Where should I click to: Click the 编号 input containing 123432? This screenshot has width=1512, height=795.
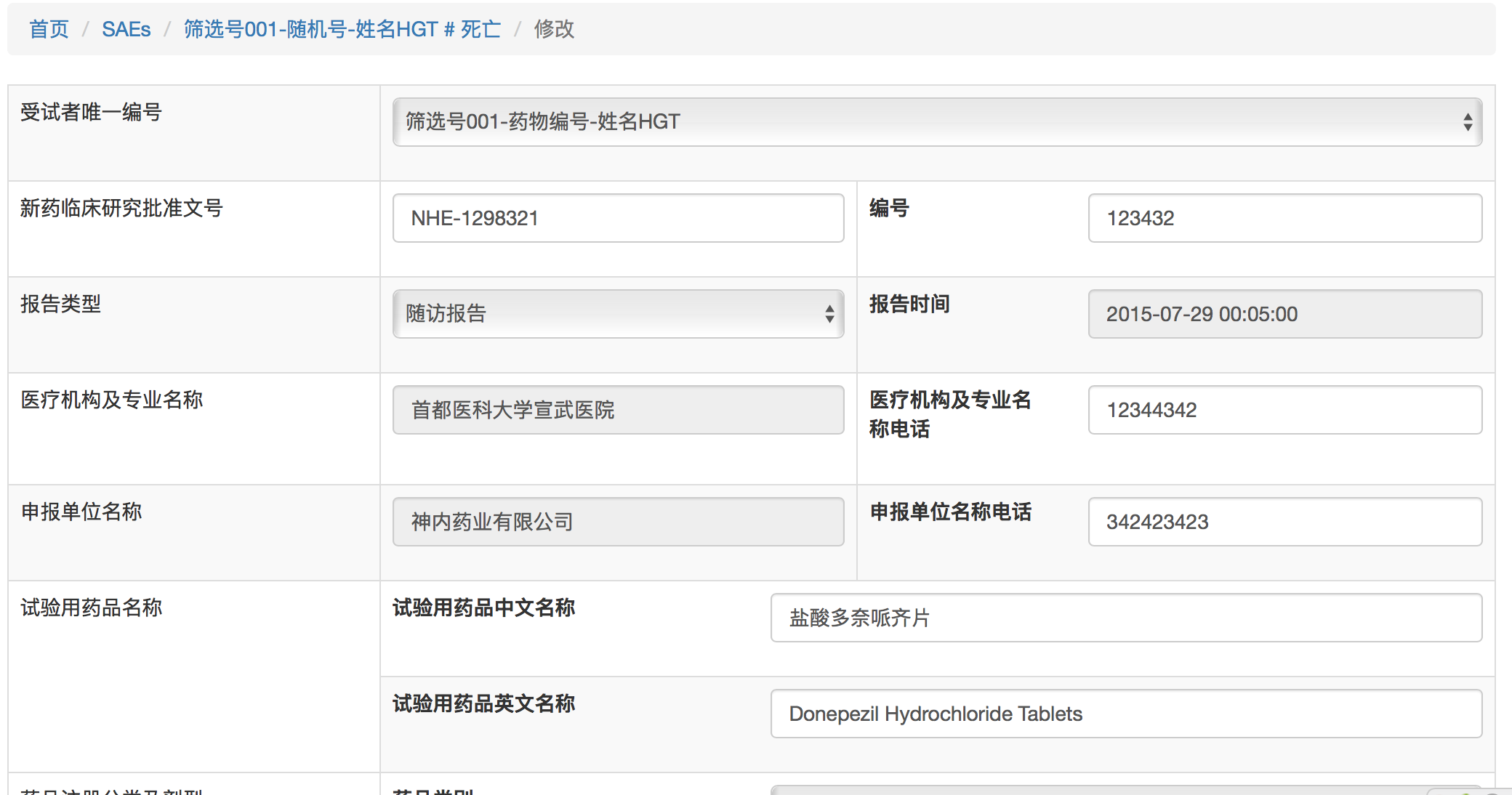click(1284, 218)
